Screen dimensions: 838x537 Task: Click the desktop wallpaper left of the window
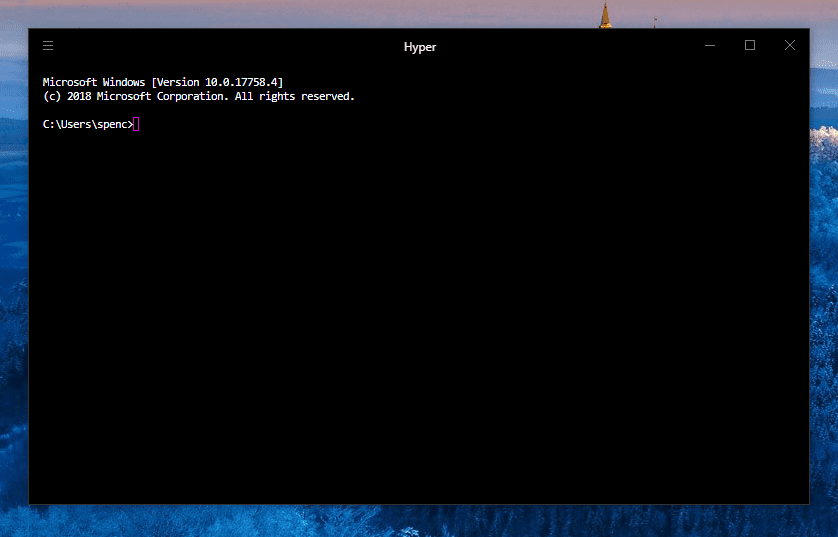13,300
